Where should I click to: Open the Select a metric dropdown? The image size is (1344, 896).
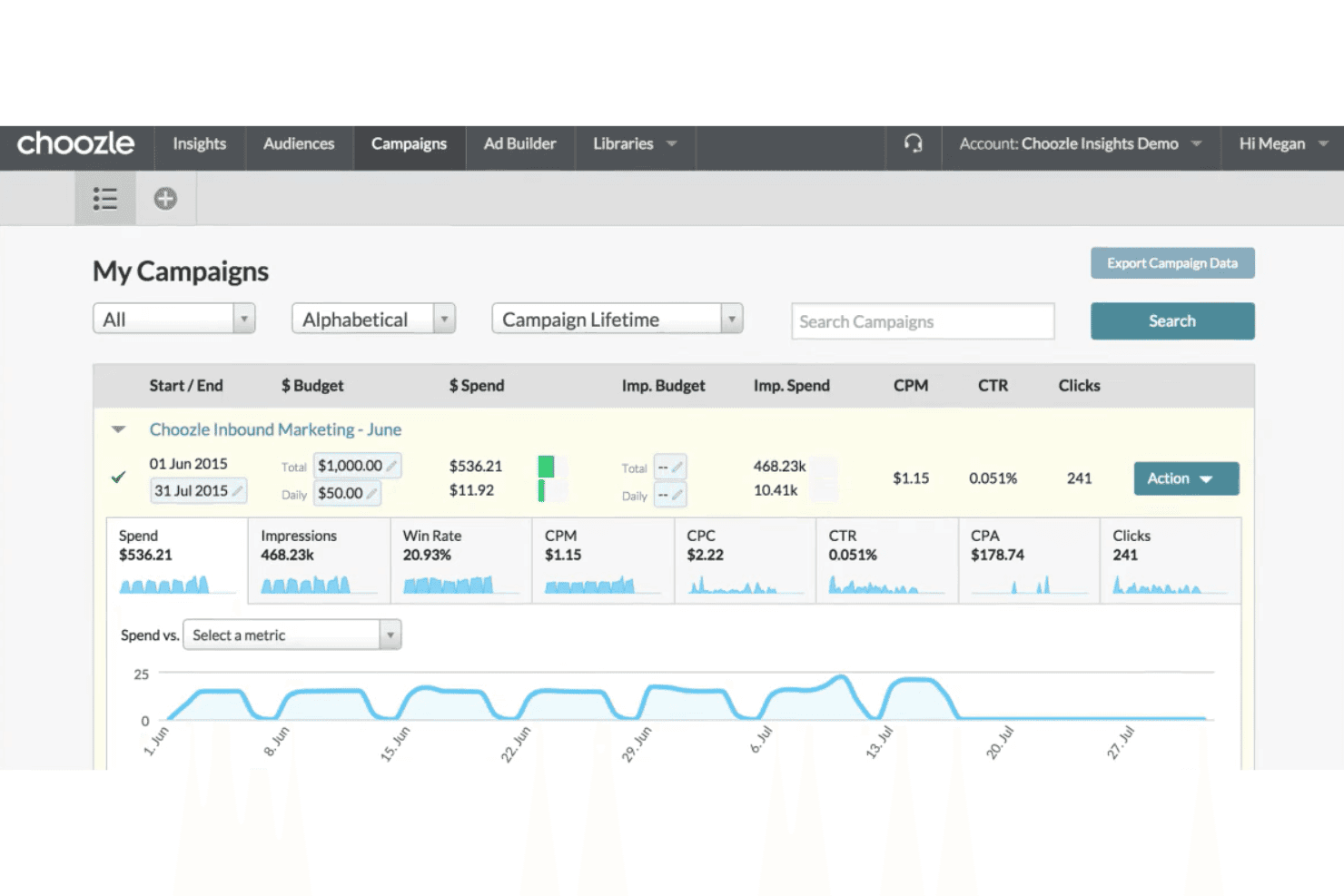pyautogui.click(x=292, y=635)
